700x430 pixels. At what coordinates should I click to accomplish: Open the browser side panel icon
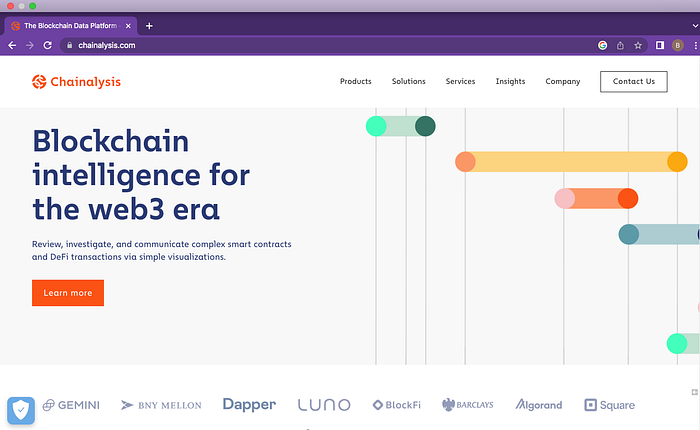660,45
